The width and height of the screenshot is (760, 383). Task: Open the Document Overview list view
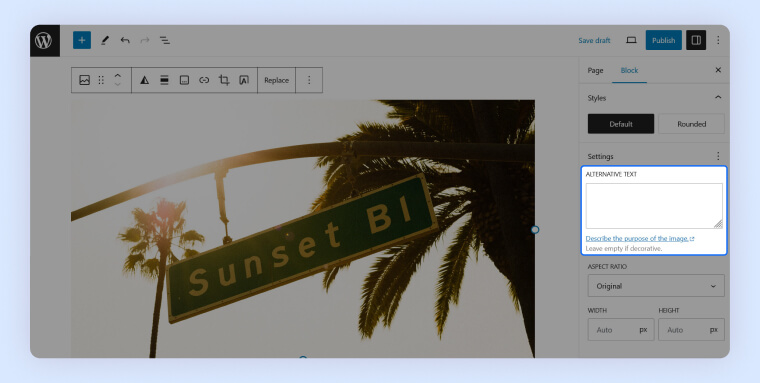(x=165, y=40)
